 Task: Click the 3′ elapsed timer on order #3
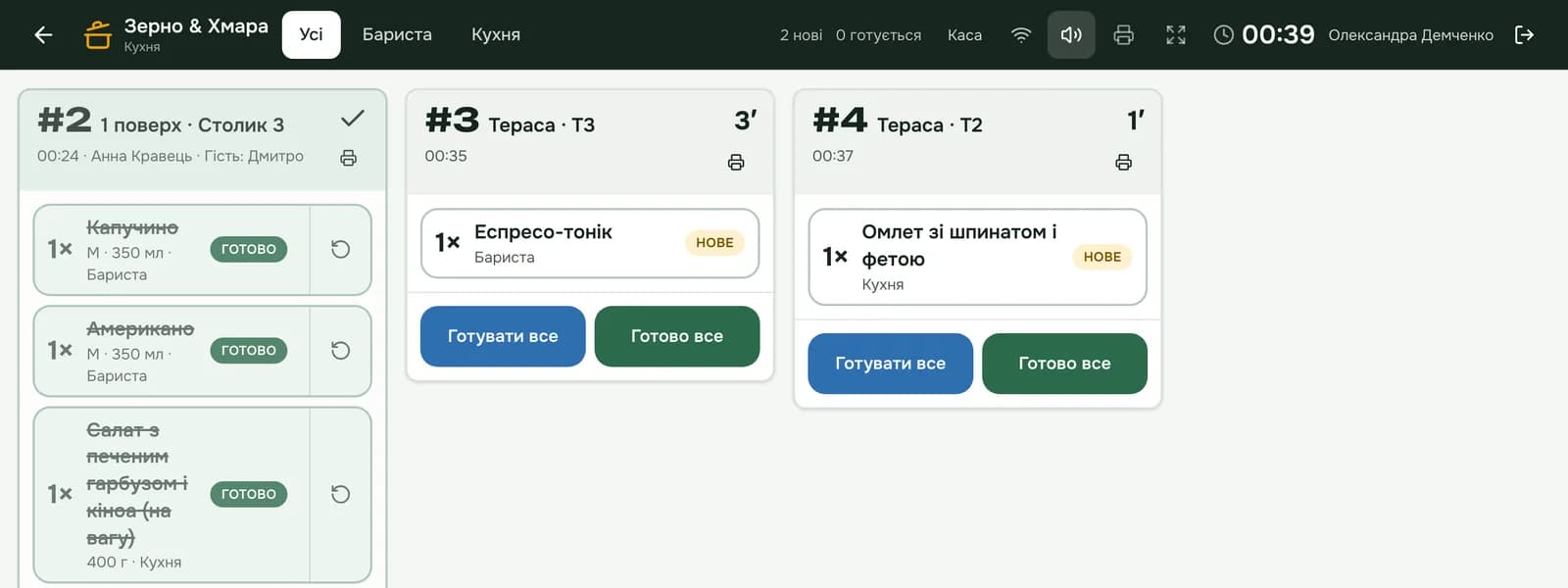[745, 121]
